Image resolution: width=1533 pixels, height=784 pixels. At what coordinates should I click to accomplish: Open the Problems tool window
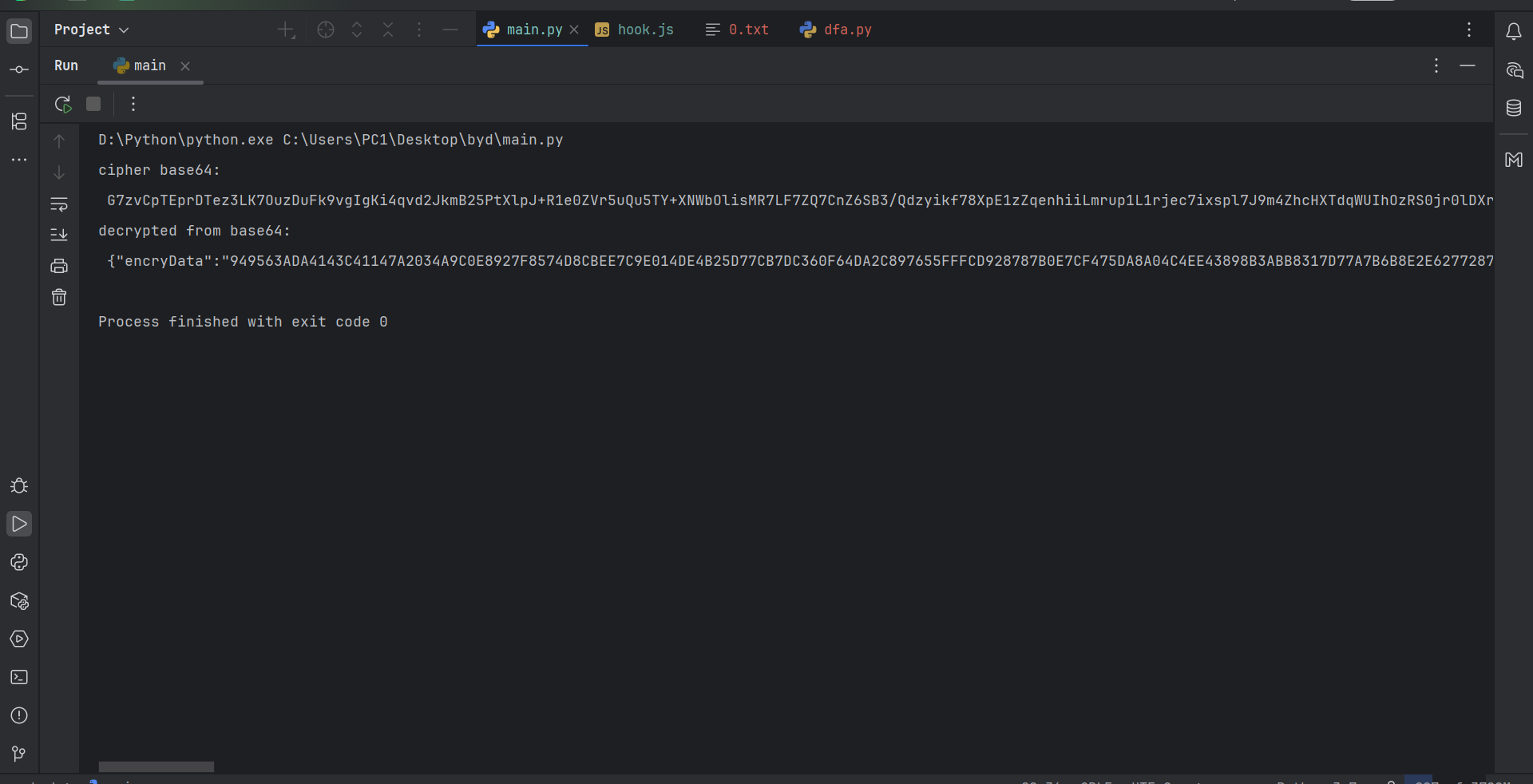(x=19, y=715)
